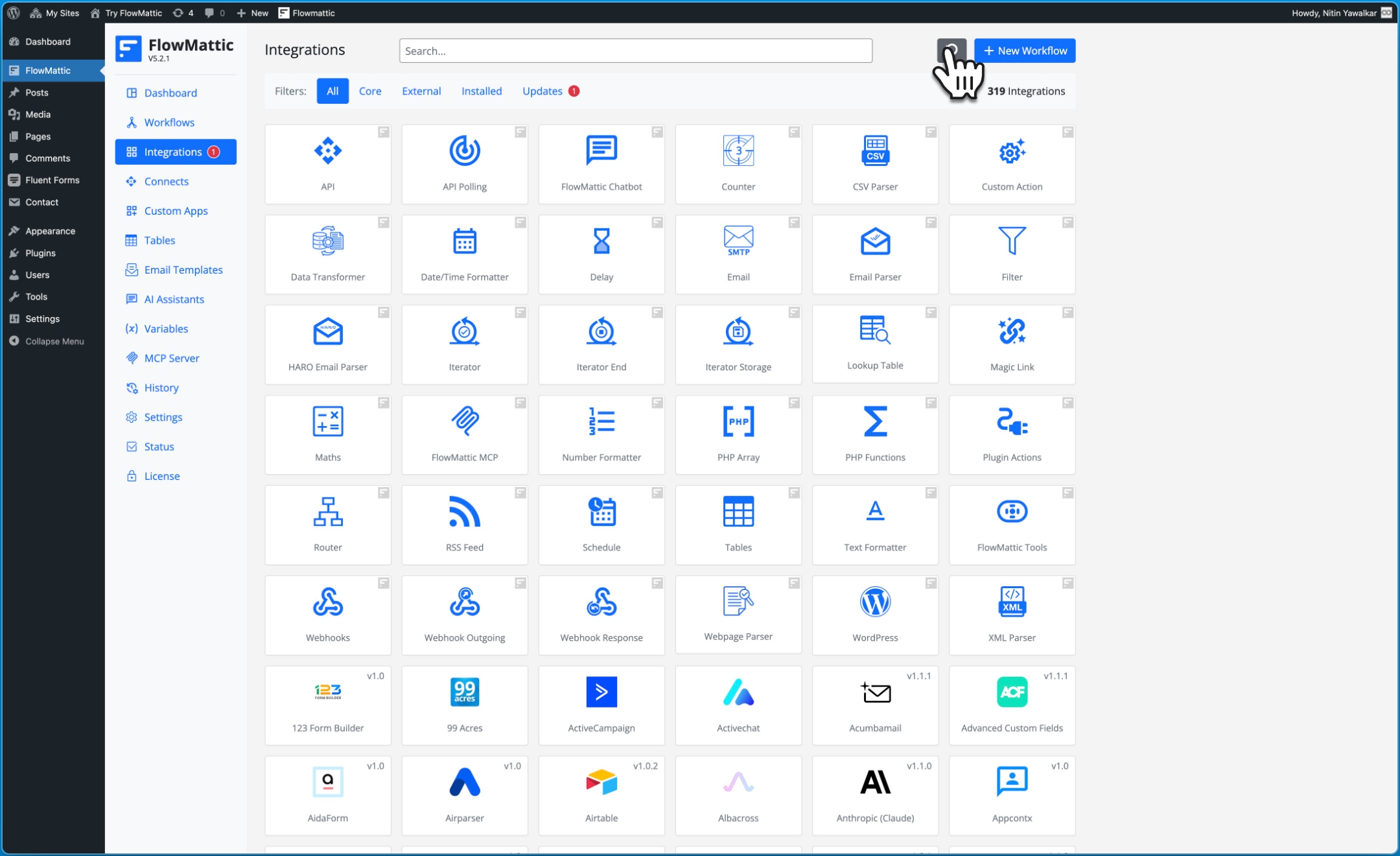This screenshot has height=856, width=1400.
Task: Open the RSS Feed integration
Action: click(x=465, y=525)
